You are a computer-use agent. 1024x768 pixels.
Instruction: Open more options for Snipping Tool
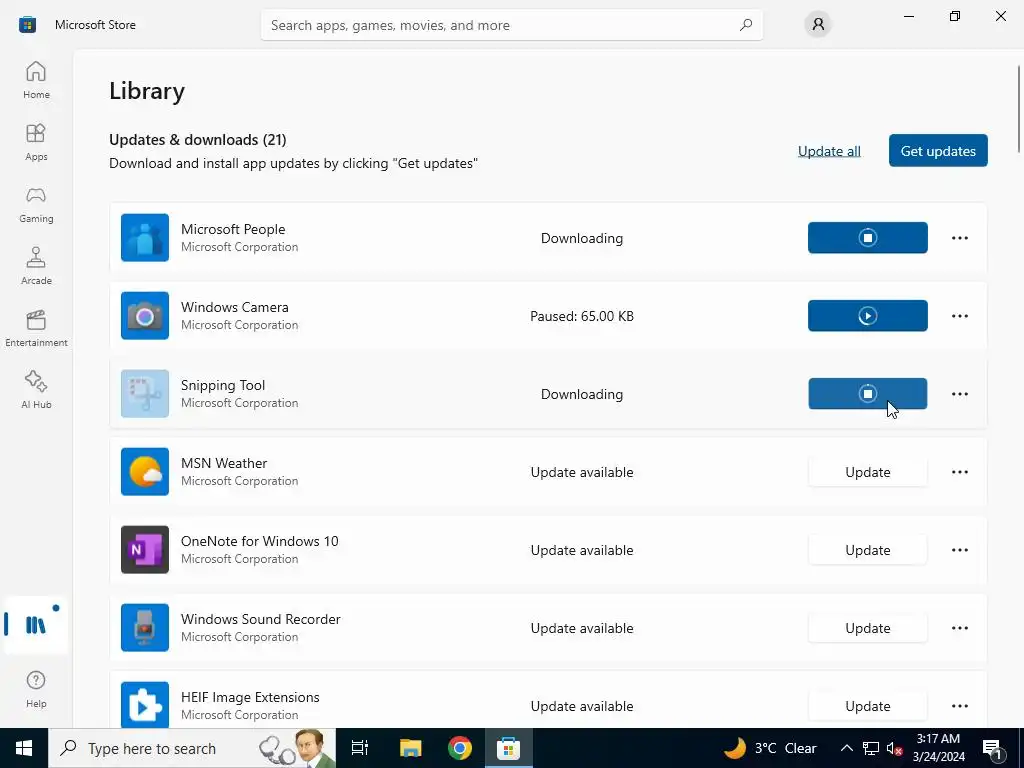coord(959,394)
